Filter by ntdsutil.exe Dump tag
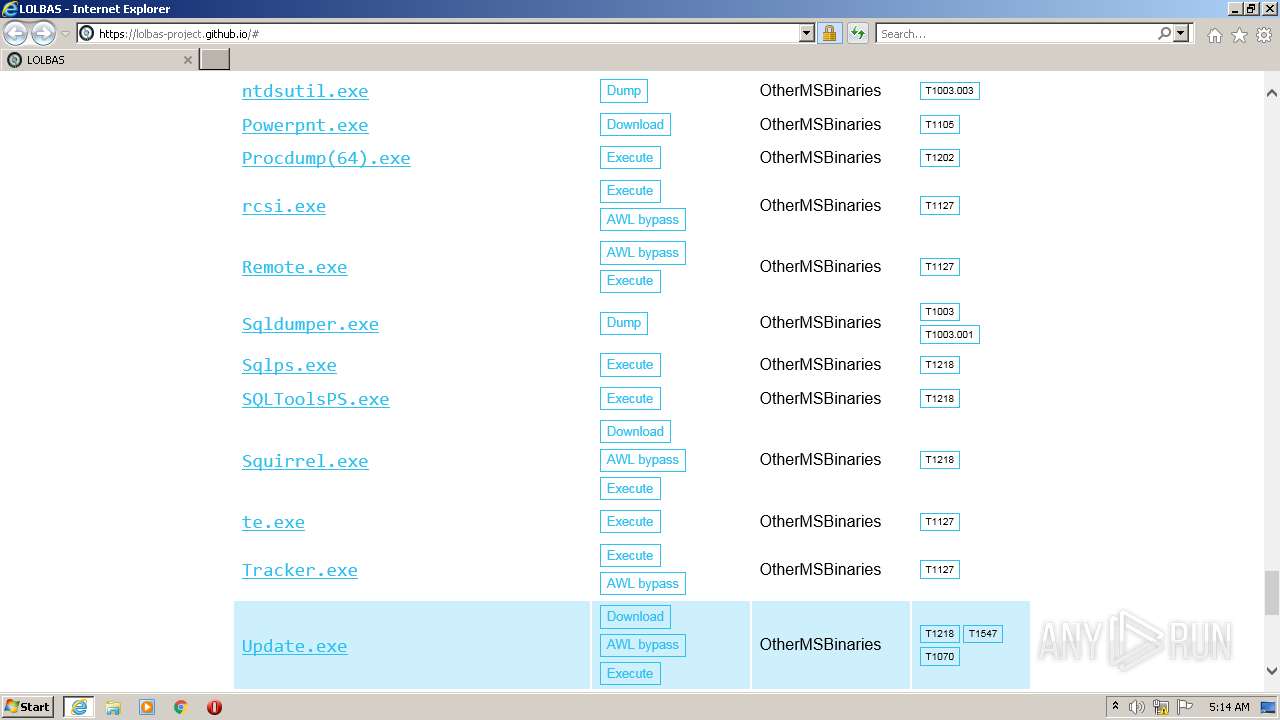The width and height of the screenshot is (1280, 720). pos(624,91)
